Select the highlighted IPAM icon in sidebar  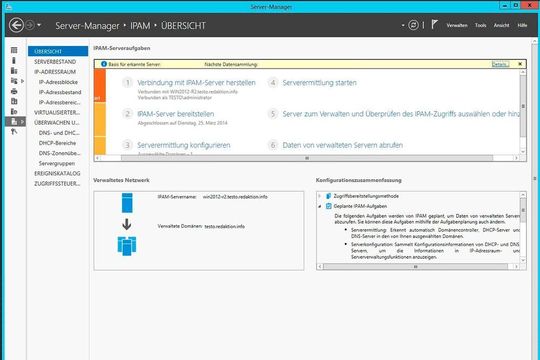(14, 122)
